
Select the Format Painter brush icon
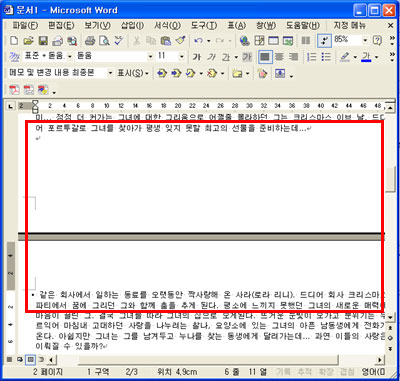coord(180,41)
